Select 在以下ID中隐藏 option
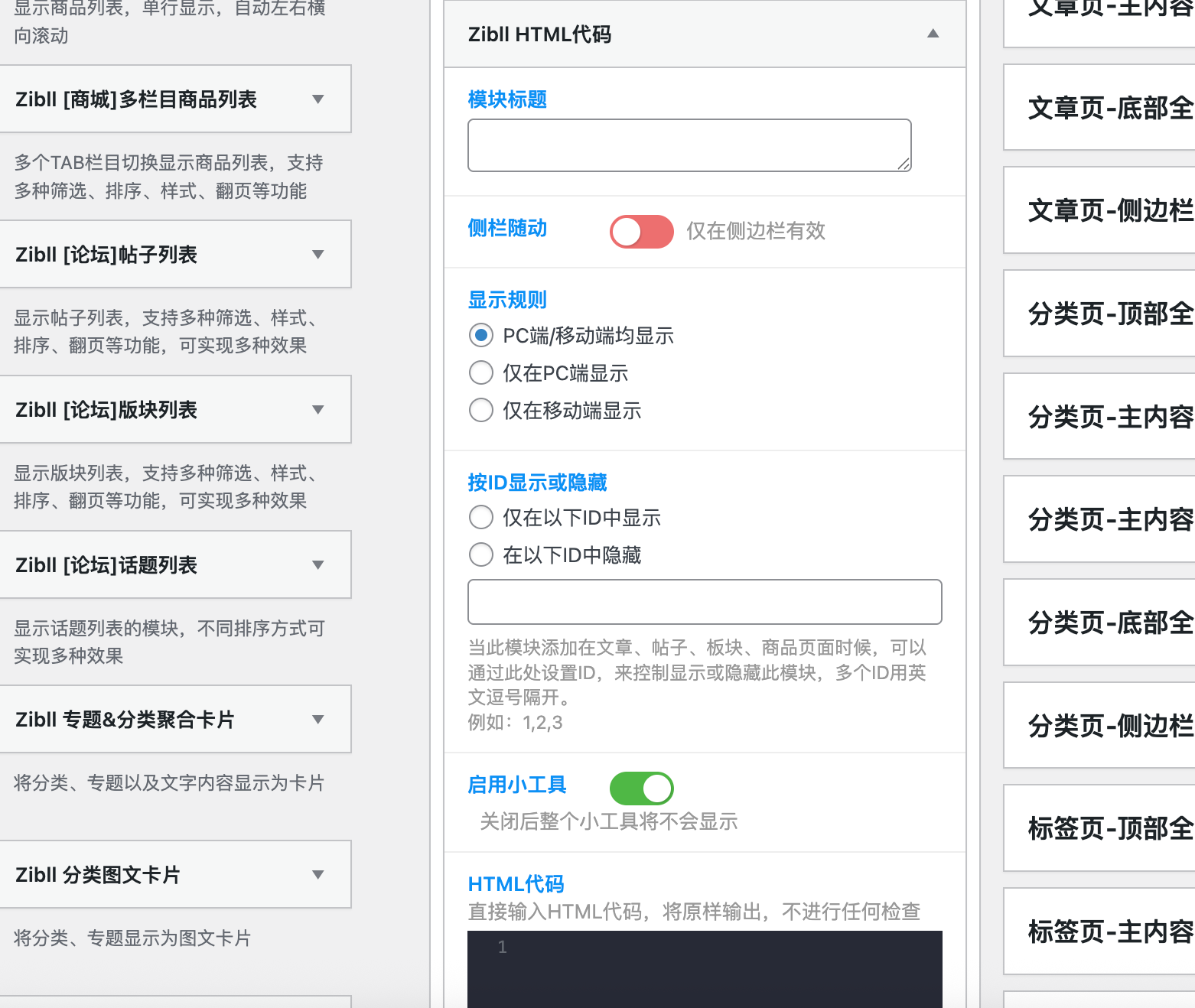Image resolution: width=1195 pixels, height=1008 pixels. point(480,554)
